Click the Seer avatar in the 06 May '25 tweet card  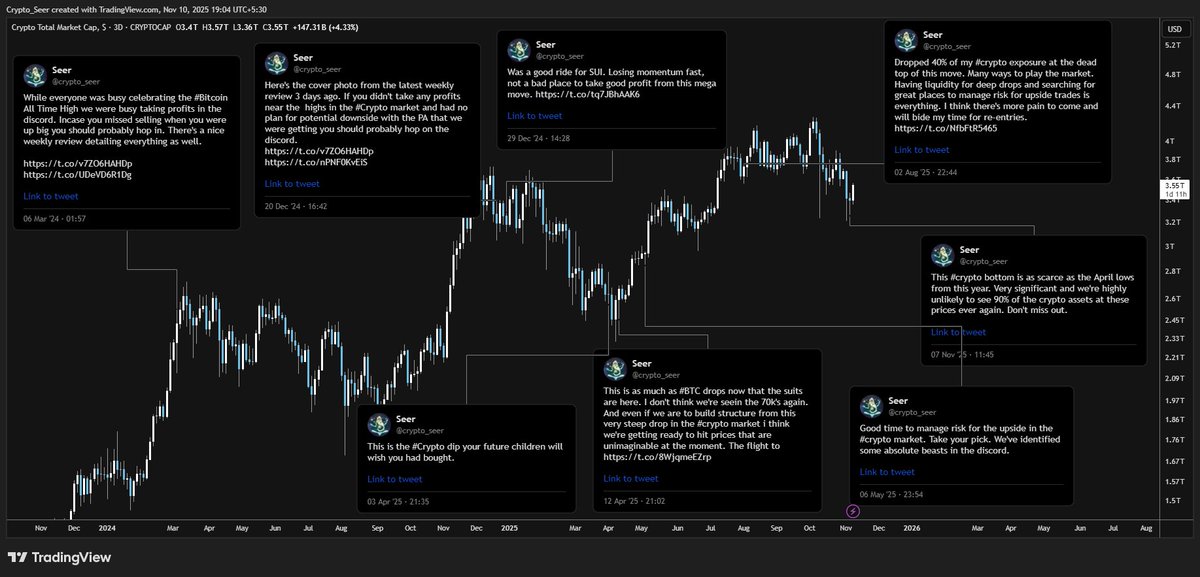click(870, 405)
